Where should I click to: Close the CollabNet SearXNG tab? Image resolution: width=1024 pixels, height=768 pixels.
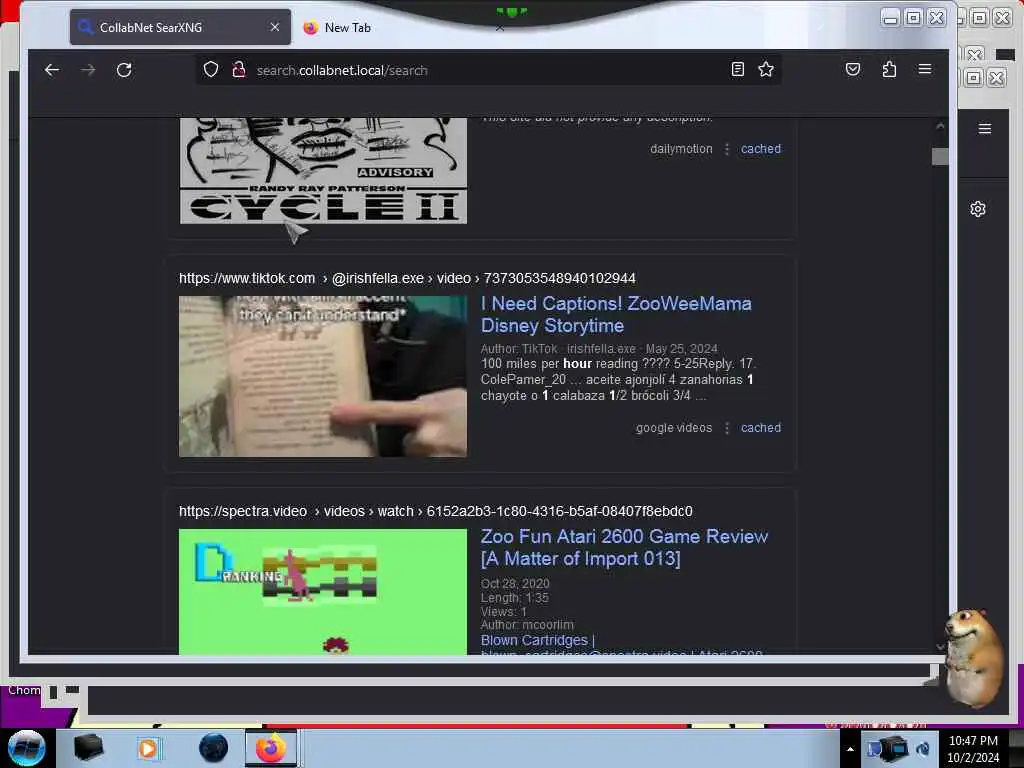click(x=275, y=27)
